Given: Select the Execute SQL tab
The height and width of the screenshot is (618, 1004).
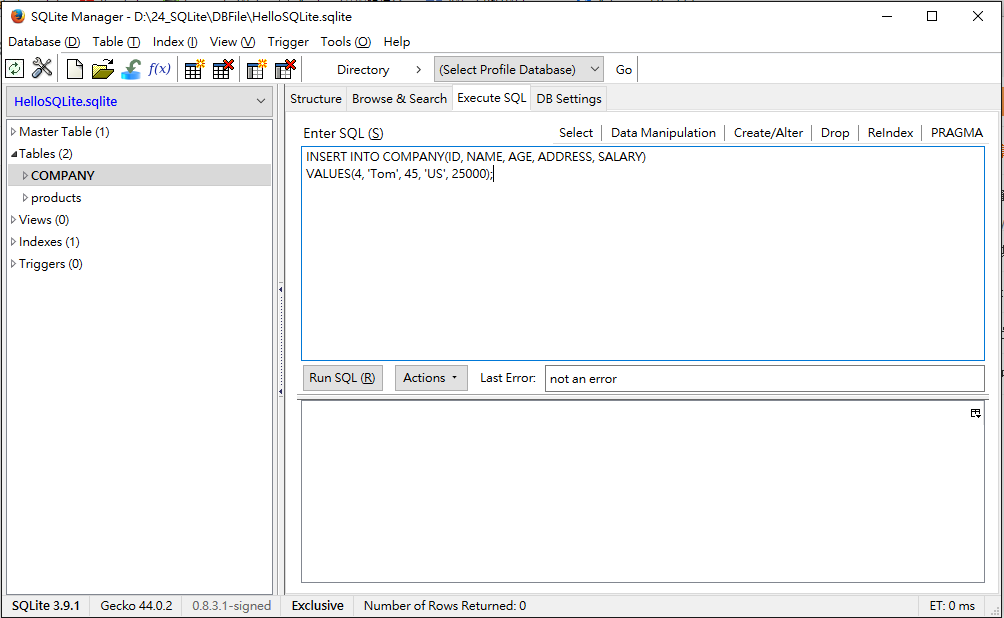Looking at the screenshot, I should [492, 98].
